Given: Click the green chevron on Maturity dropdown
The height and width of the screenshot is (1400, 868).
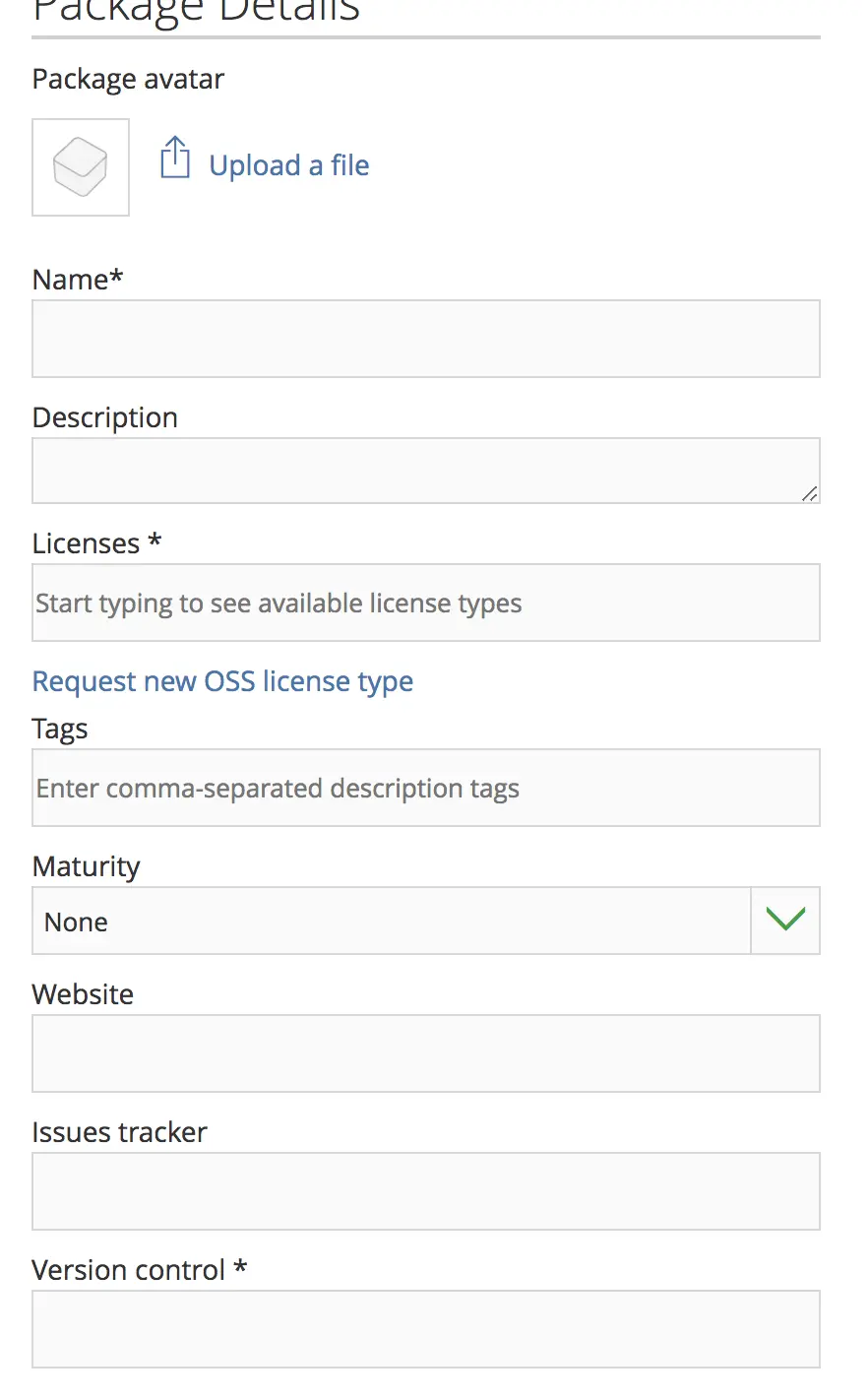Looking at the screenshot, I should [784, 919].
